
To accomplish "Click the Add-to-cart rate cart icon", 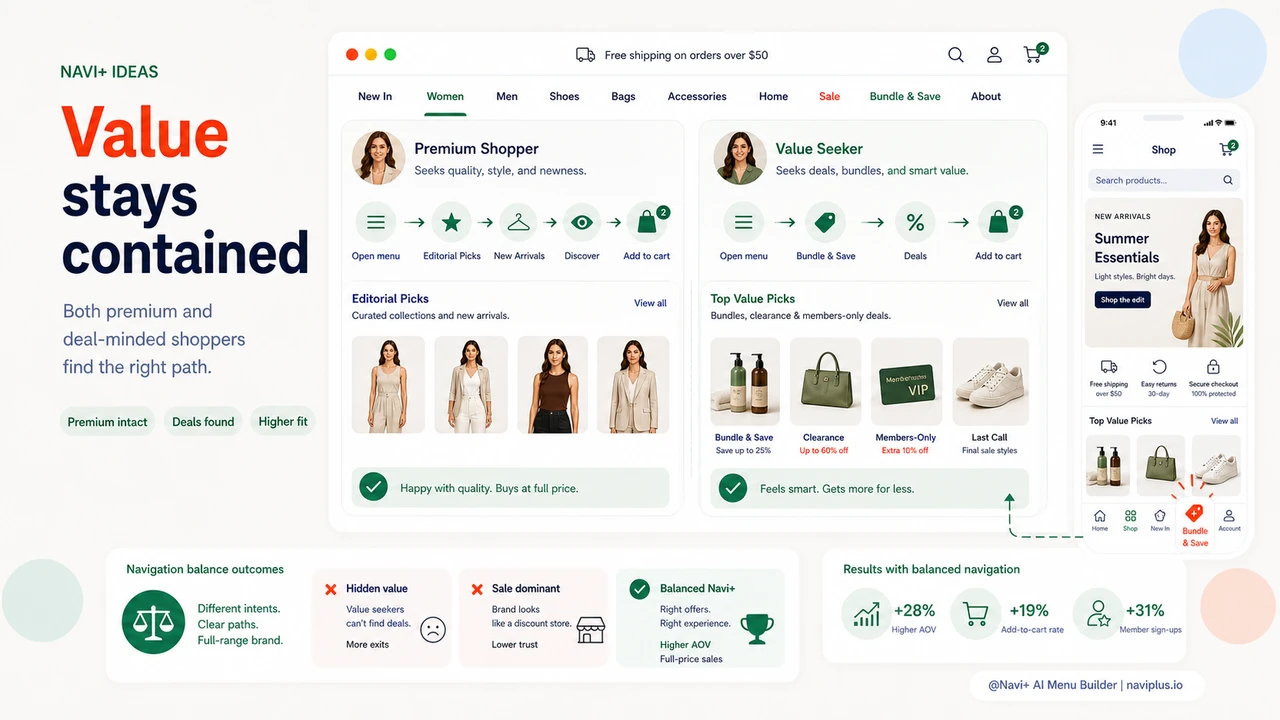I will click(x=976, y=613).
